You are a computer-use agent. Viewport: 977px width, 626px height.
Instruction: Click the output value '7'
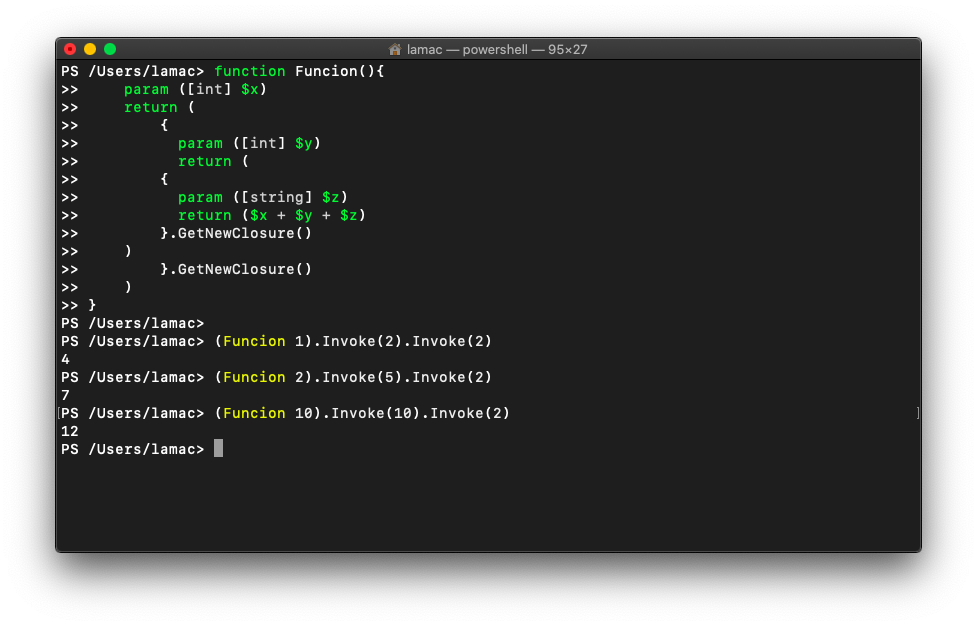[x=65, y=396]
